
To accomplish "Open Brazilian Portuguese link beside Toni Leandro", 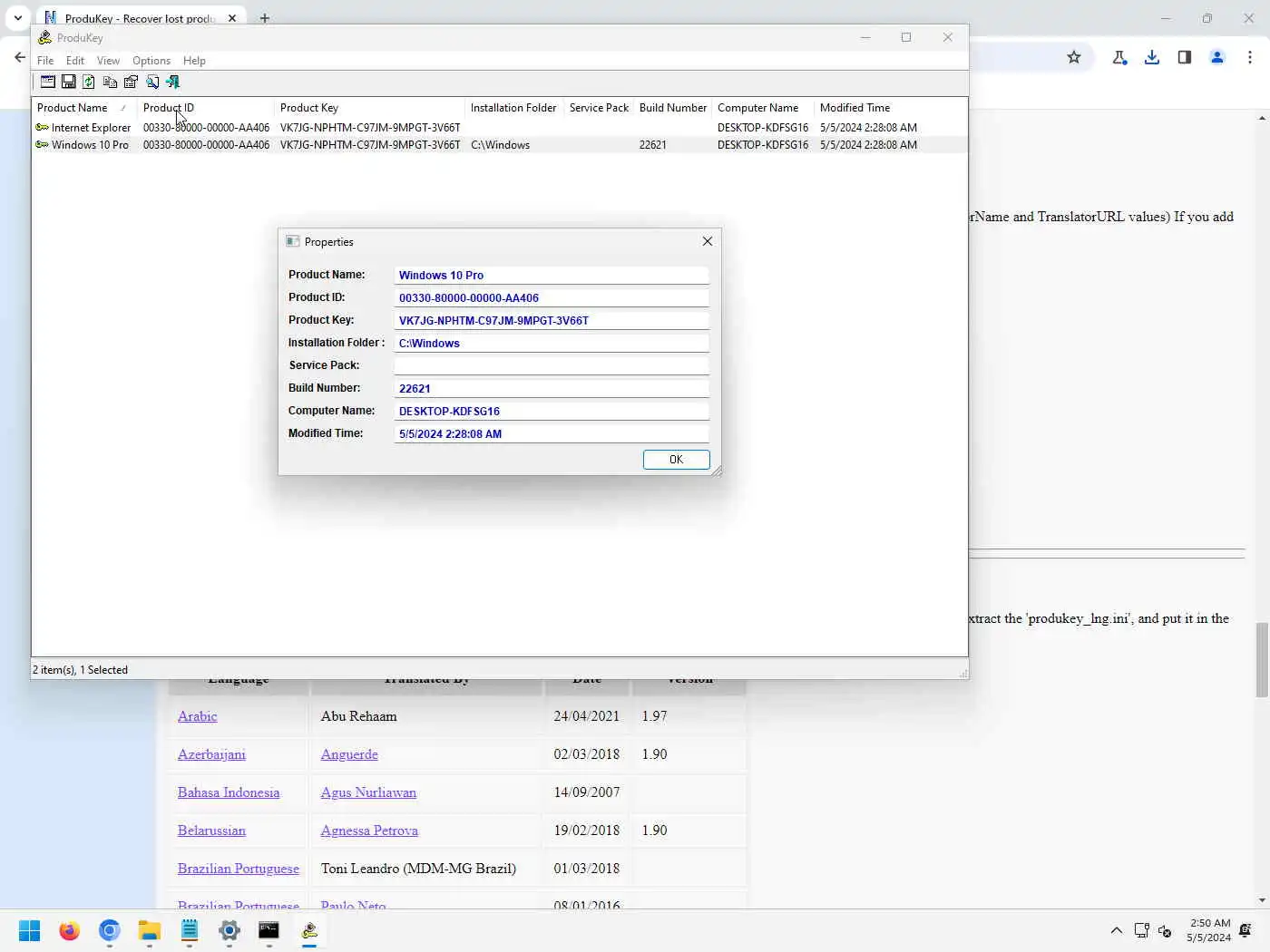I will pos(239,869).
